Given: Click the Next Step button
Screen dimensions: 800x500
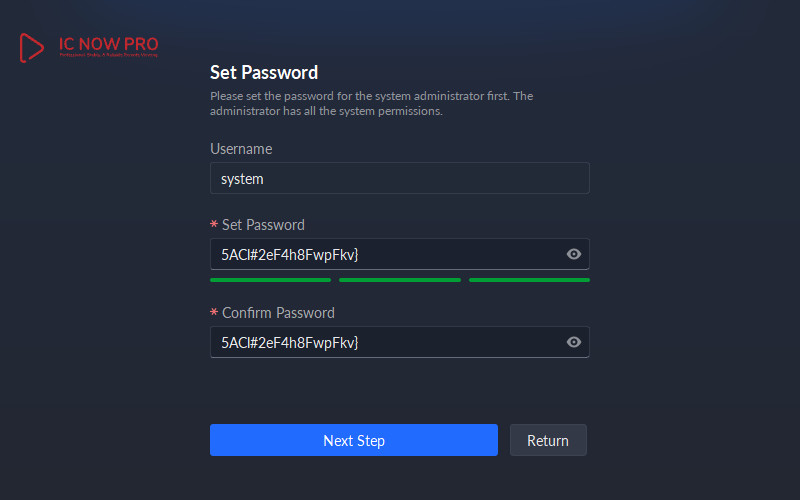Looking at the screenshot, I should click(353, 440).
